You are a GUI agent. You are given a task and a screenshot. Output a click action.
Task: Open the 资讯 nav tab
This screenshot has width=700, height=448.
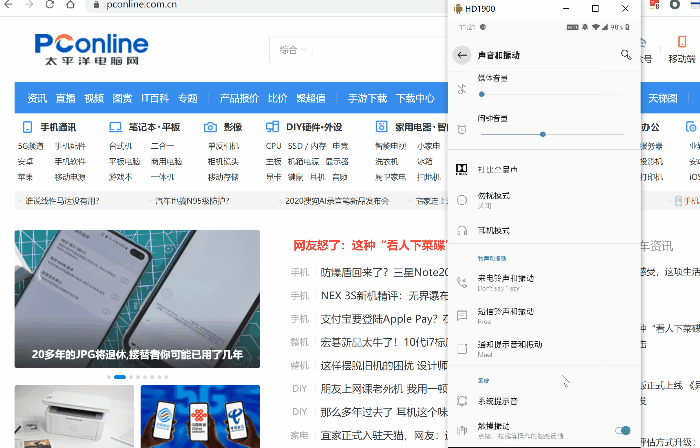[37, 98]
